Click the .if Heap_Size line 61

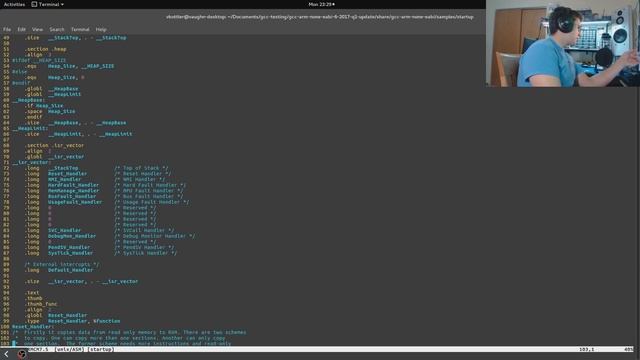click(43, 106)
